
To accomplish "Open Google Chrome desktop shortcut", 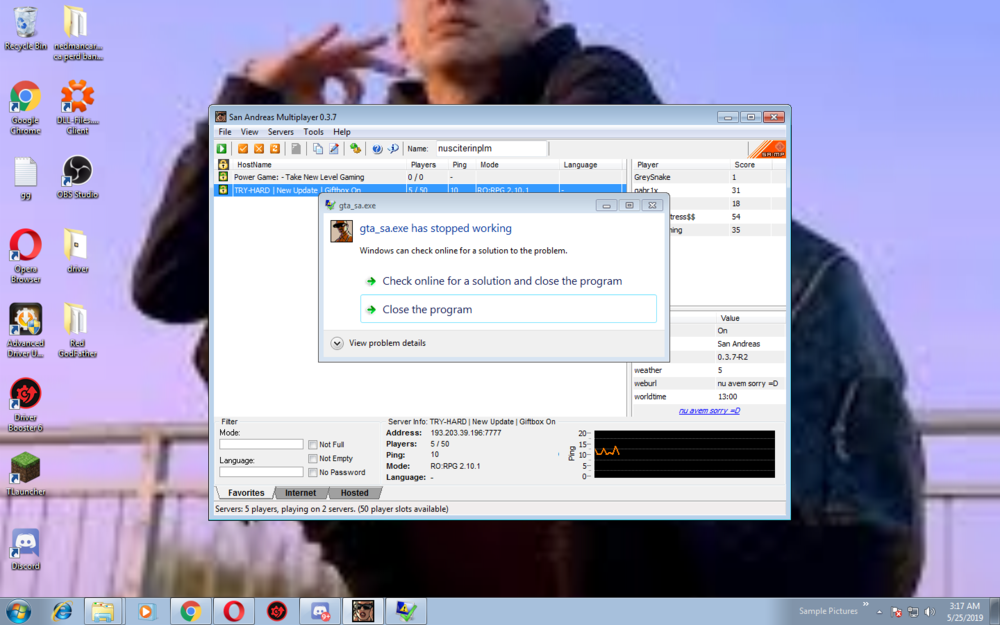I will click(x=26, y=107).
